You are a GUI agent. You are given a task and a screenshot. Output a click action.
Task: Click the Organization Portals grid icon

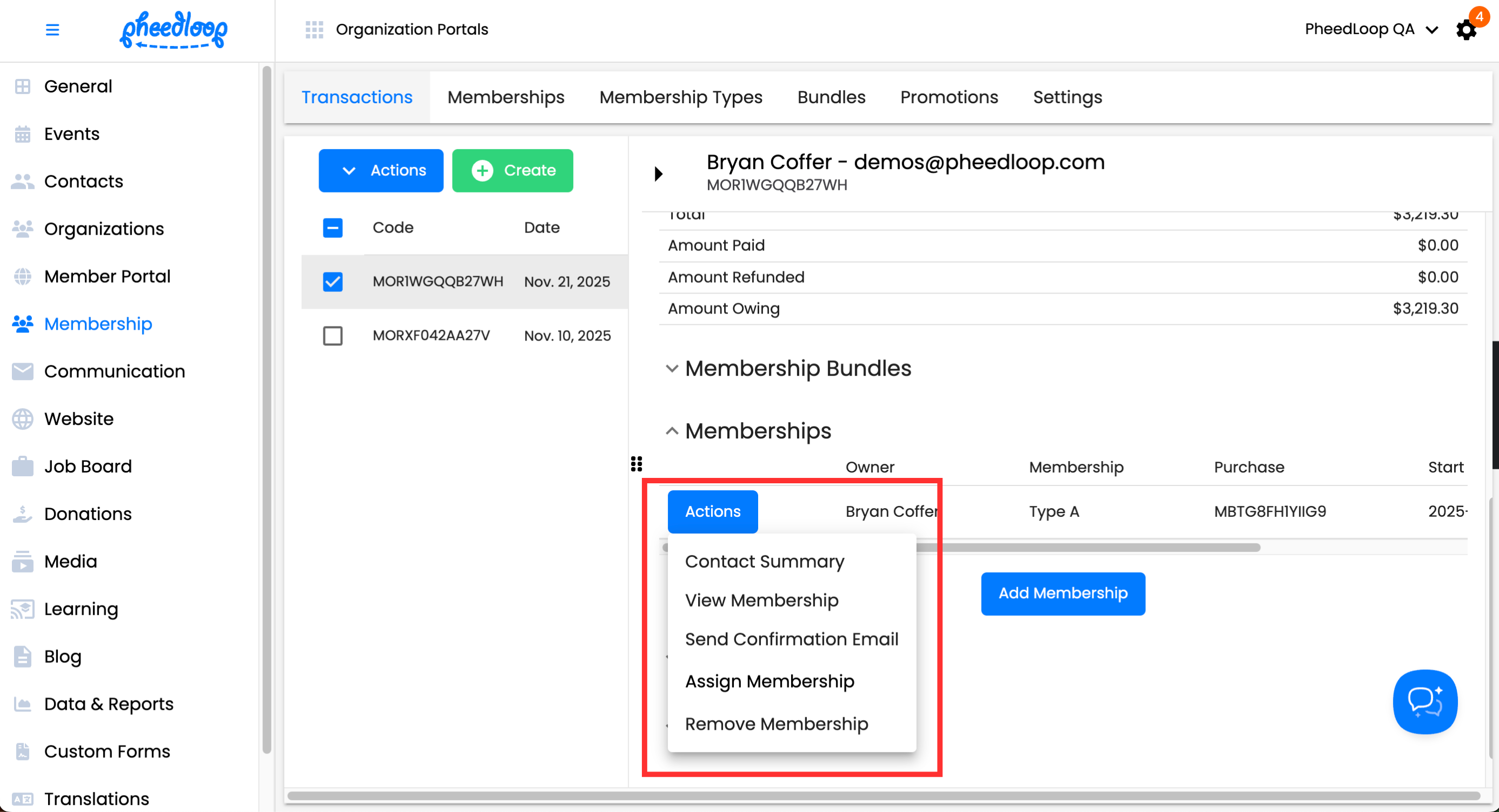314,29
